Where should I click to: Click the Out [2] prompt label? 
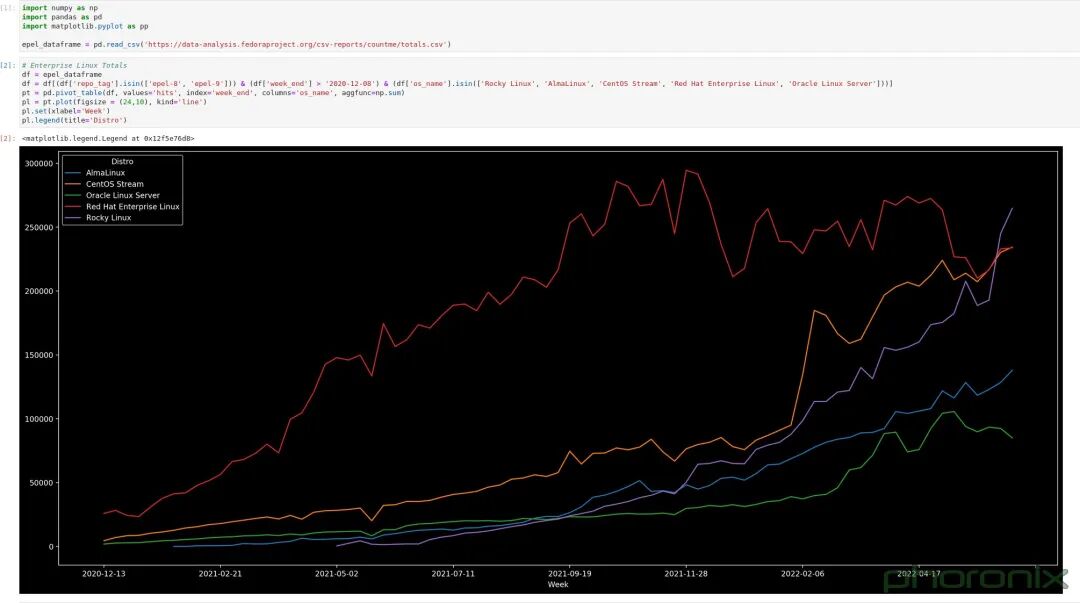point(7,139)
